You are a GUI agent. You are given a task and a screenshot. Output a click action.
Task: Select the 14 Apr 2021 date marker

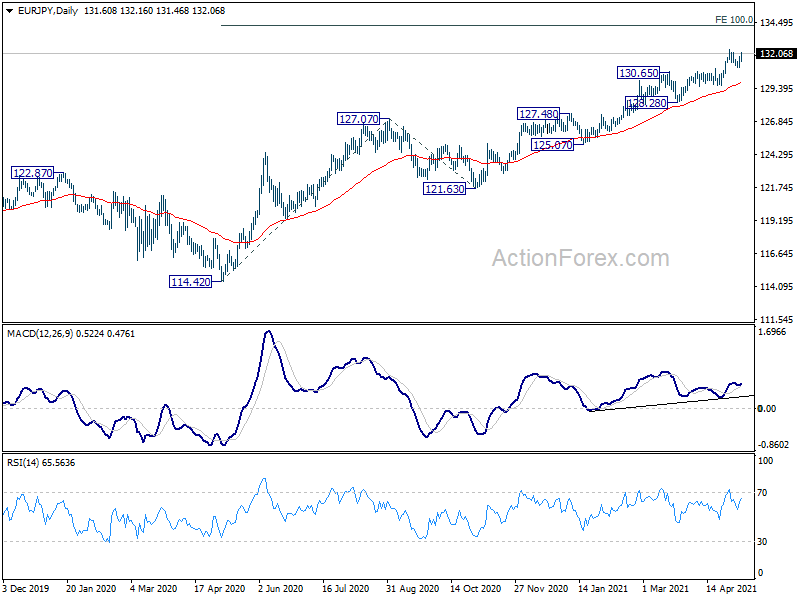pos(731,588)
